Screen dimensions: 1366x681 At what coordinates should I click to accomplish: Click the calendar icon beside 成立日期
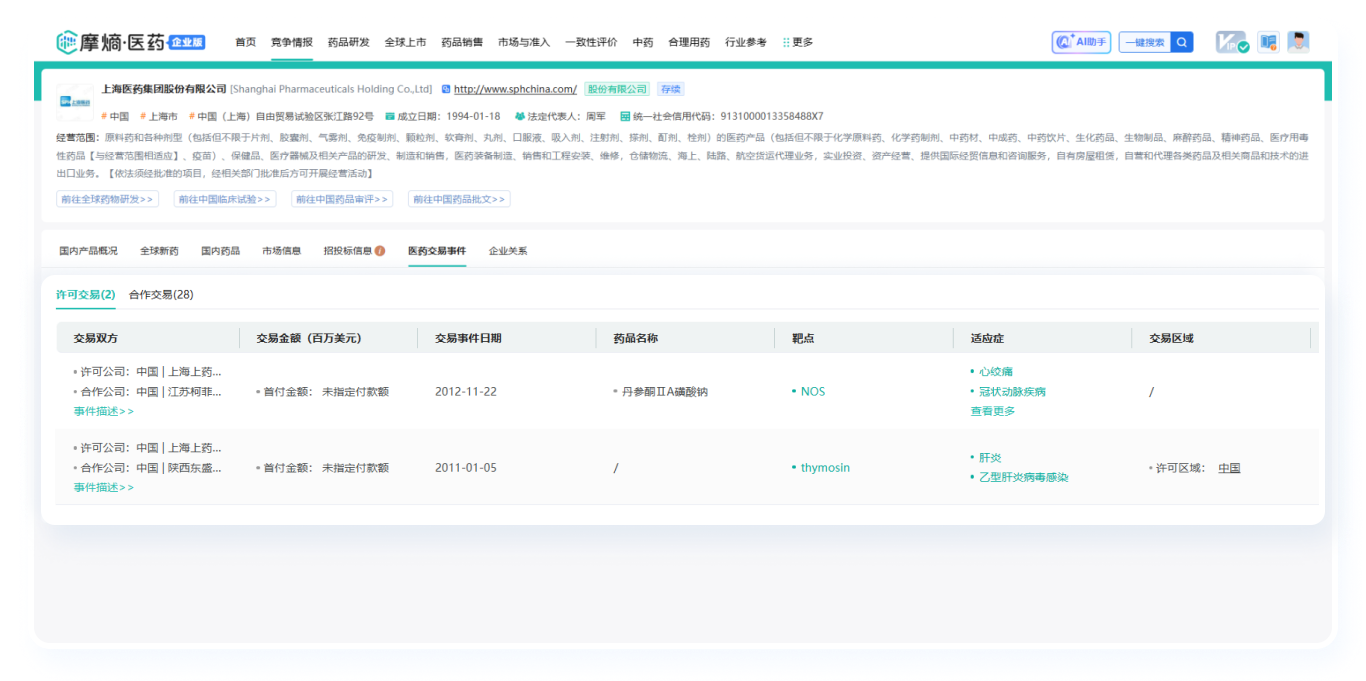point(390,116)
